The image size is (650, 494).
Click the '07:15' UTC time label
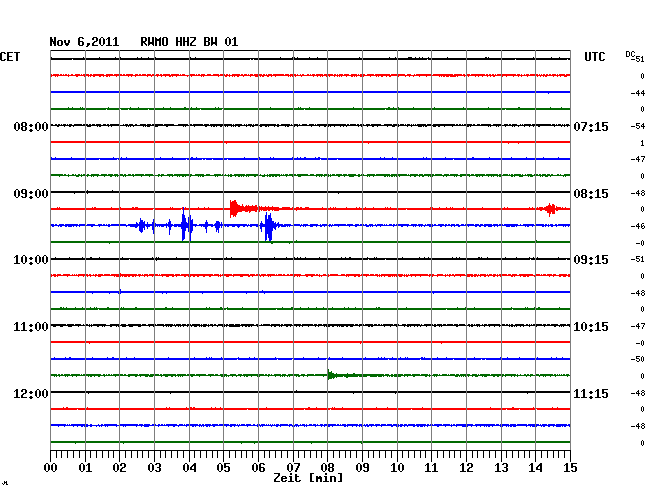[x=591, y=126]
